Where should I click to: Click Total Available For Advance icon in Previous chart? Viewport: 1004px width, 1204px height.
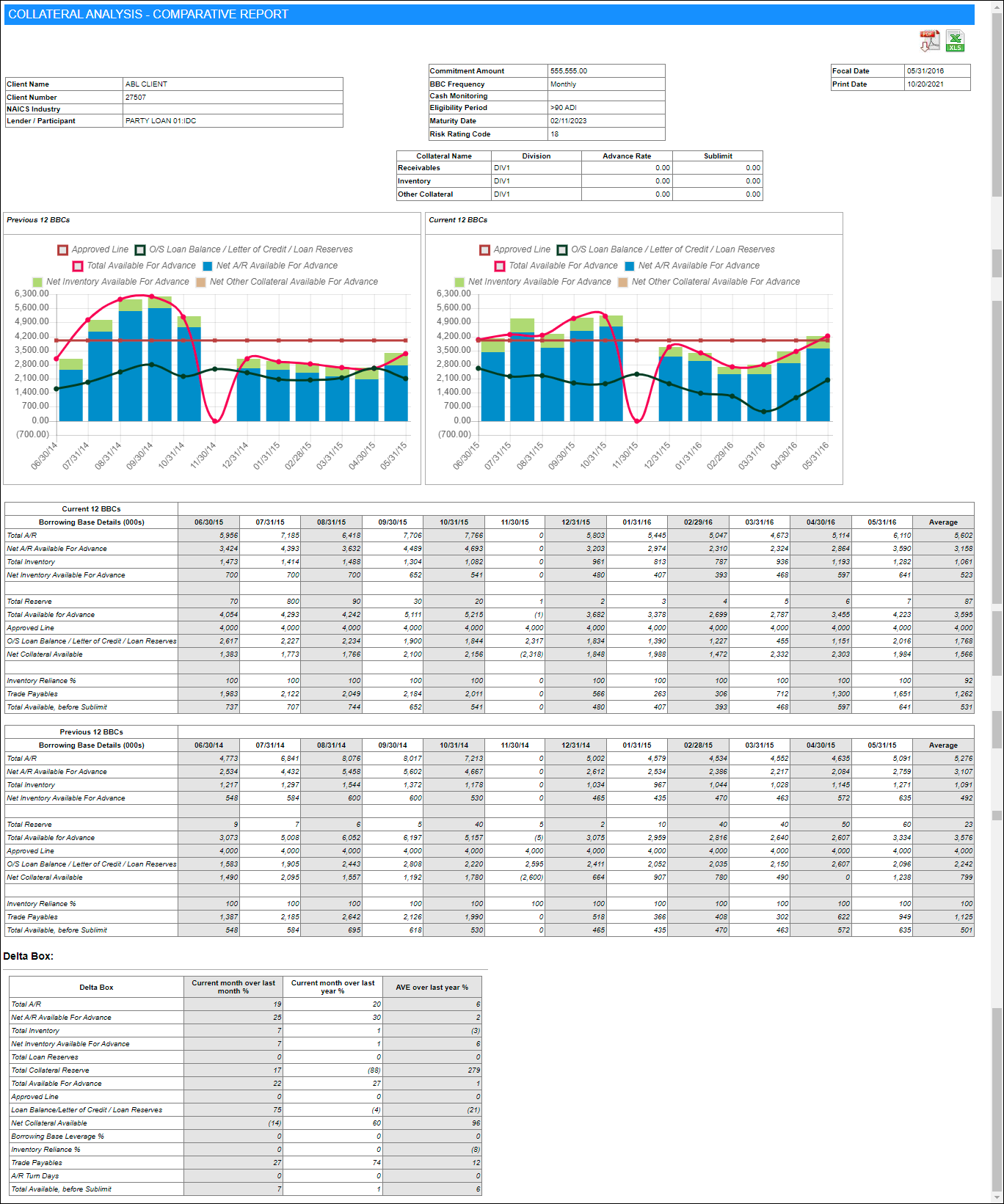click(x=78, y=266)
